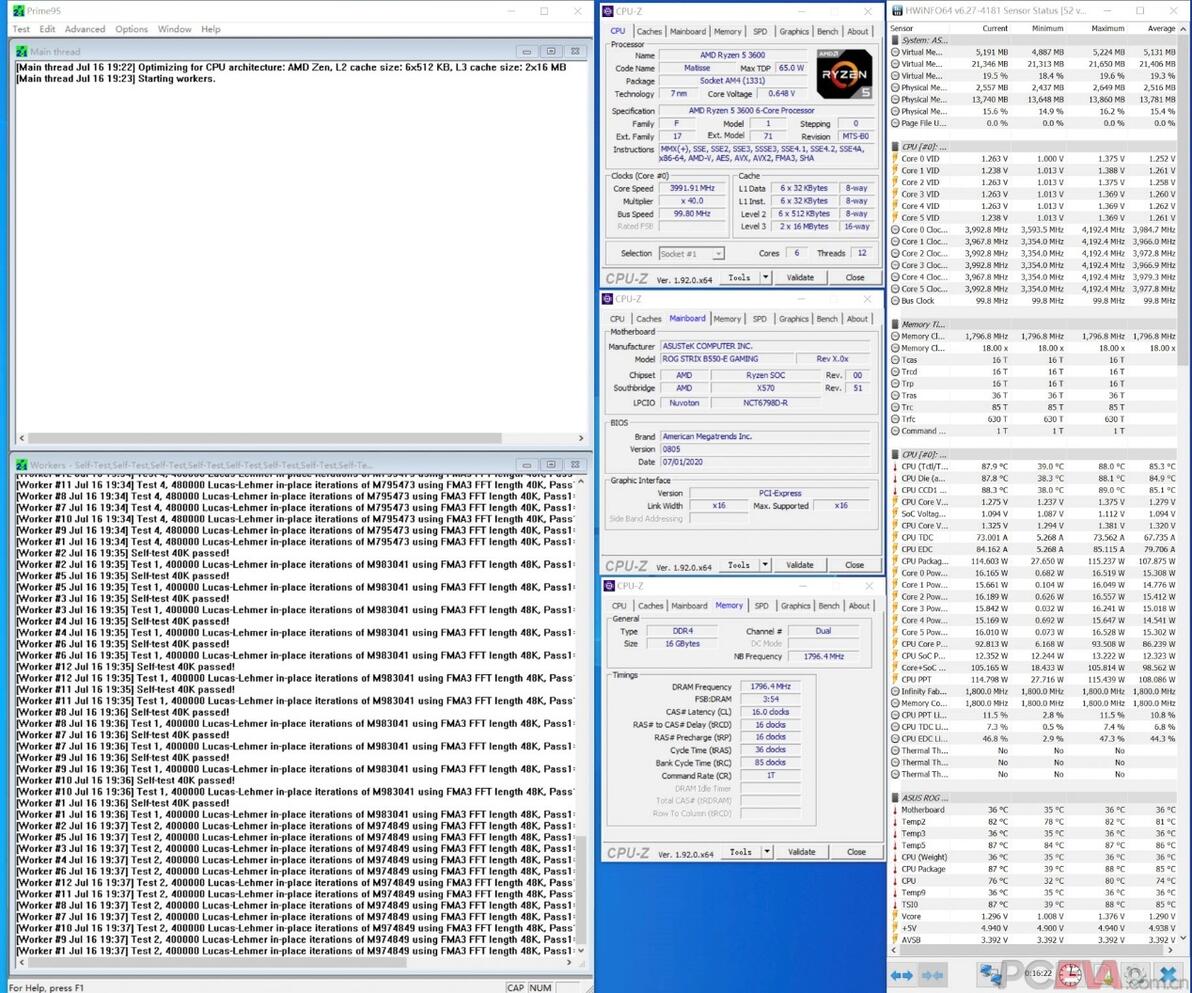
Task: Open the remote network computers icon in HWiNFO
Action: click(991, 974)
